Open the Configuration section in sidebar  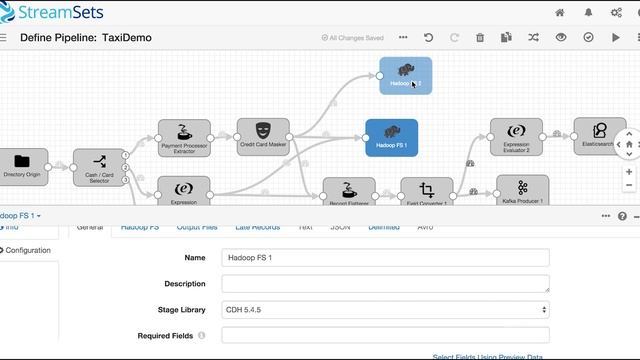(25, 250)
